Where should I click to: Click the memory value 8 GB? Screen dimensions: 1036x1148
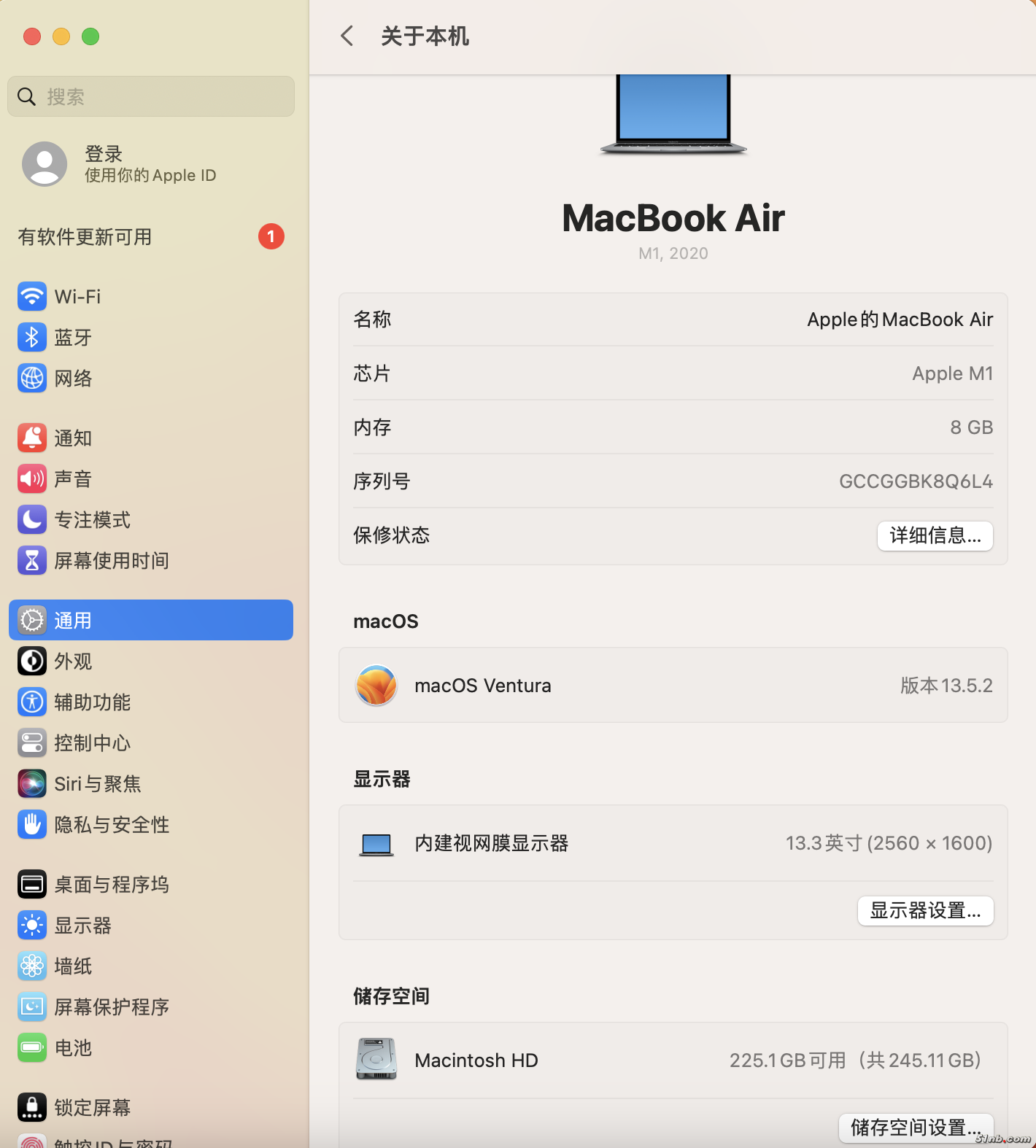(x=972, y=427)
